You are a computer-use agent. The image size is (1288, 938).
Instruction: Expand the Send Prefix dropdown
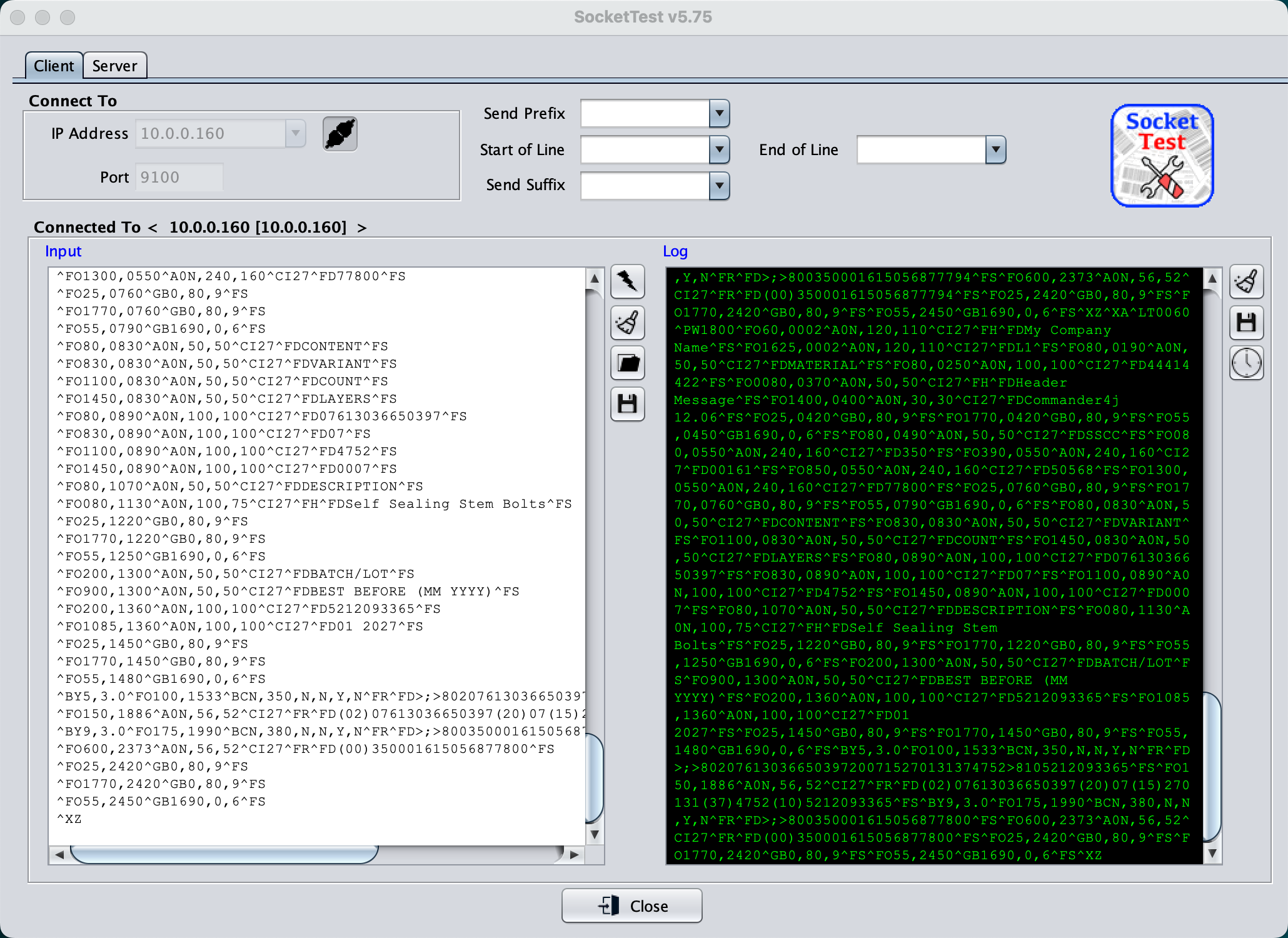719,114
